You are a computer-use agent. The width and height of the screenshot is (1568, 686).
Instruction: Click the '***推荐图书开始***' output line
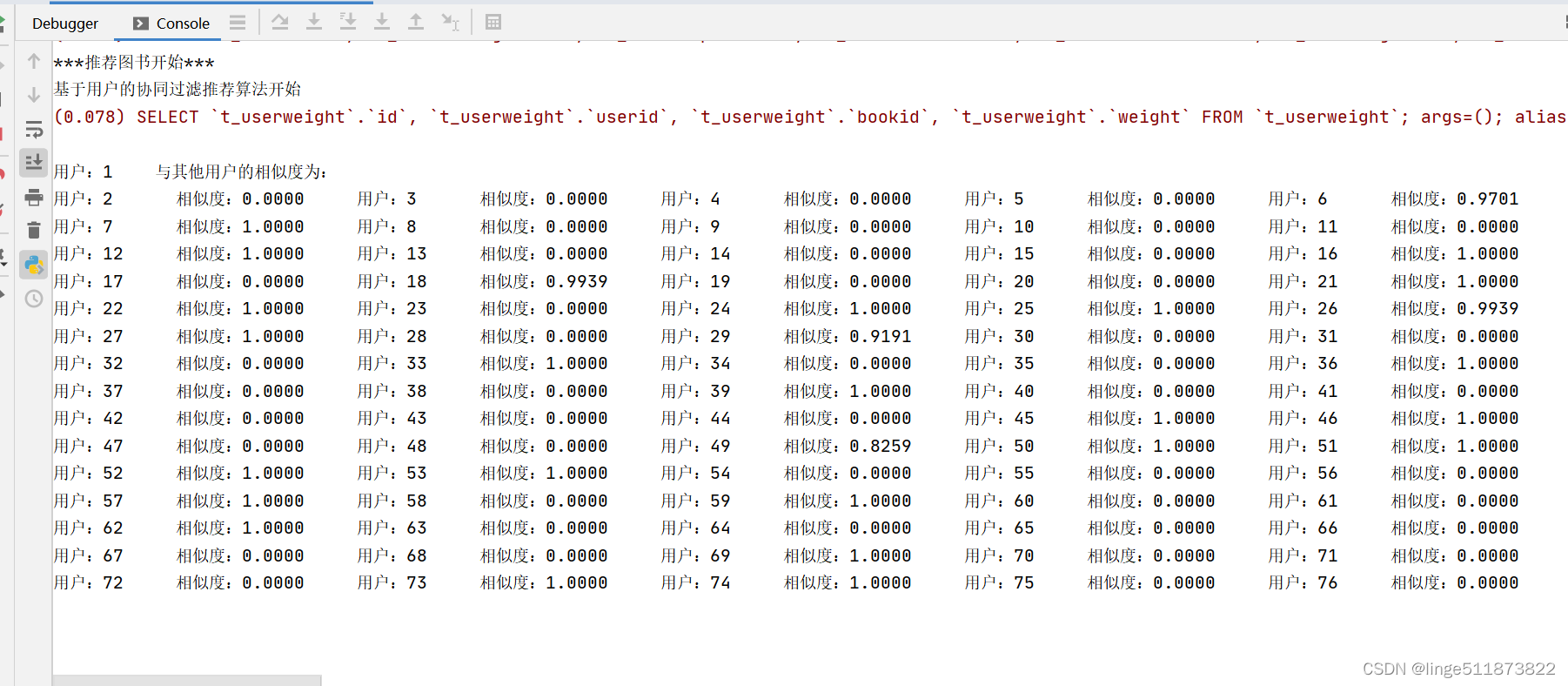click(134, 63)
